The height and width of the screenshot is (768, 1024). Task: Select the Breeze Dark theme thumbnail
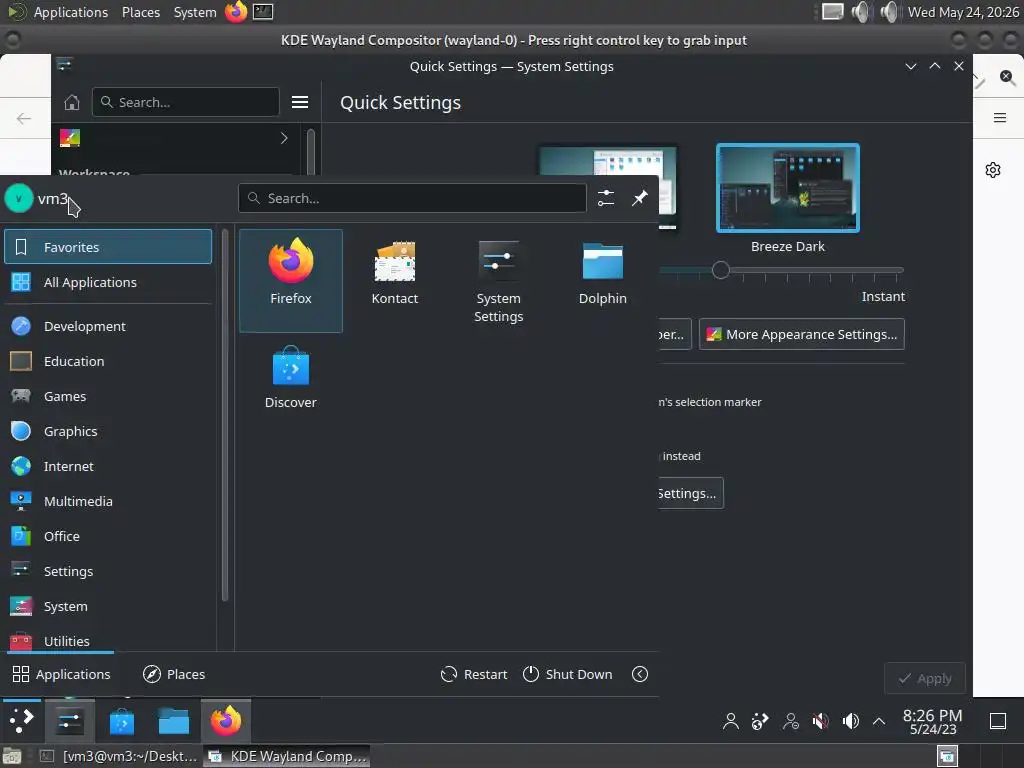point(788,188)
